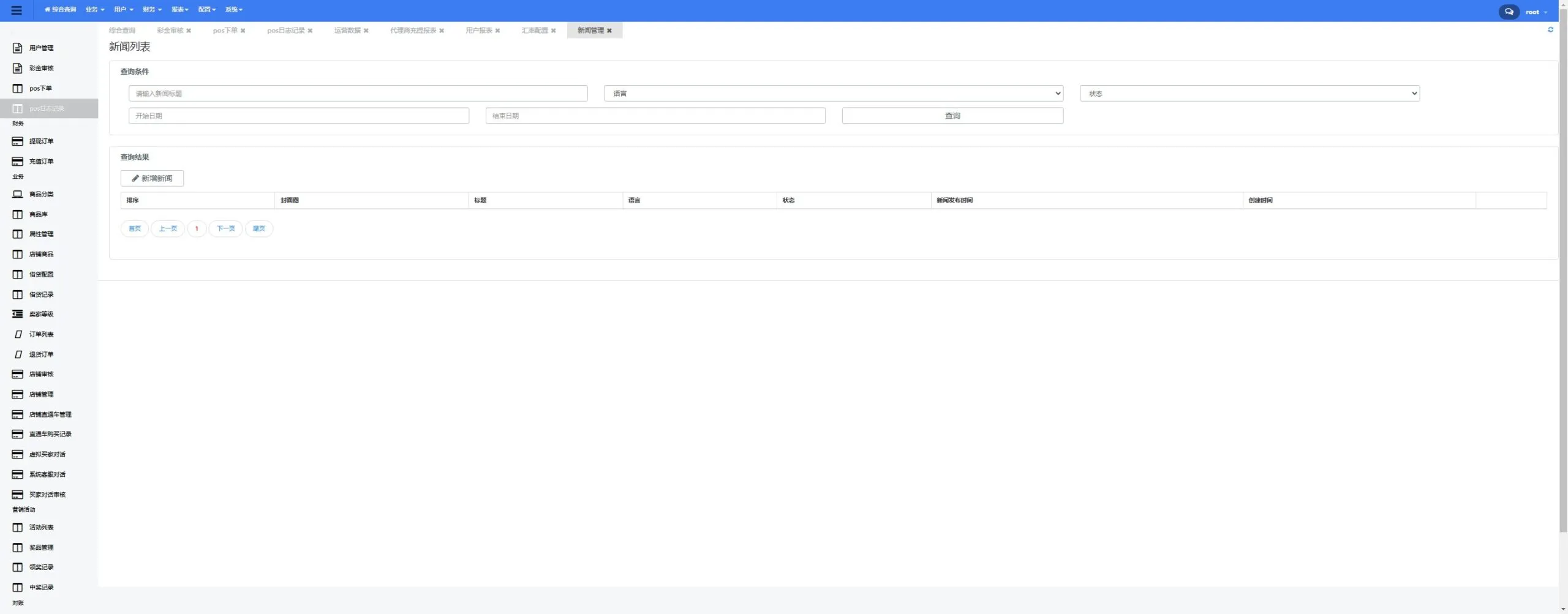Open 充值订单 sidebar icon

(x=18, y=162)
